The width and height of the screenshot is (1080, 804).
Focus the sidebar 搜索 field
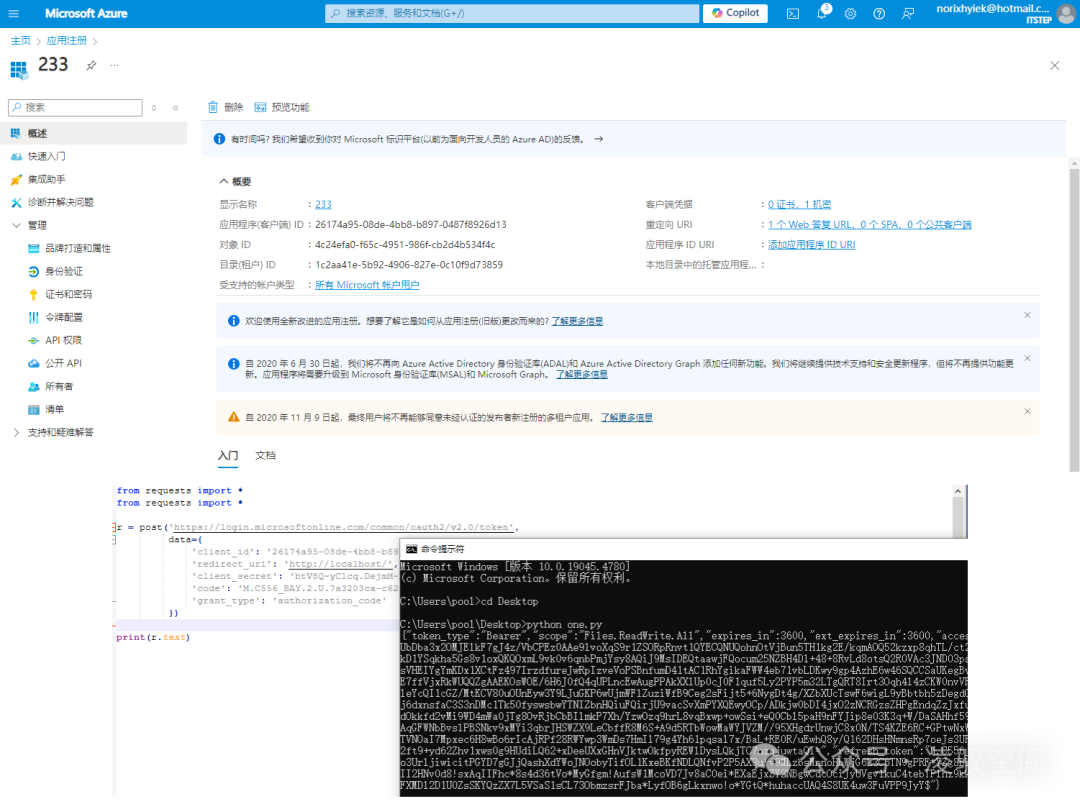tap(75, 107)
